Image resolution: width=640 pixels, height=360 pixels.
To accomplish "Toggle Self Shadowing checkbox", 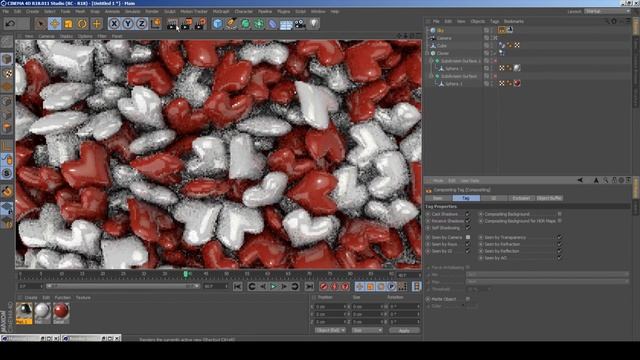I will pyautogui.click(x=468, y=228).
